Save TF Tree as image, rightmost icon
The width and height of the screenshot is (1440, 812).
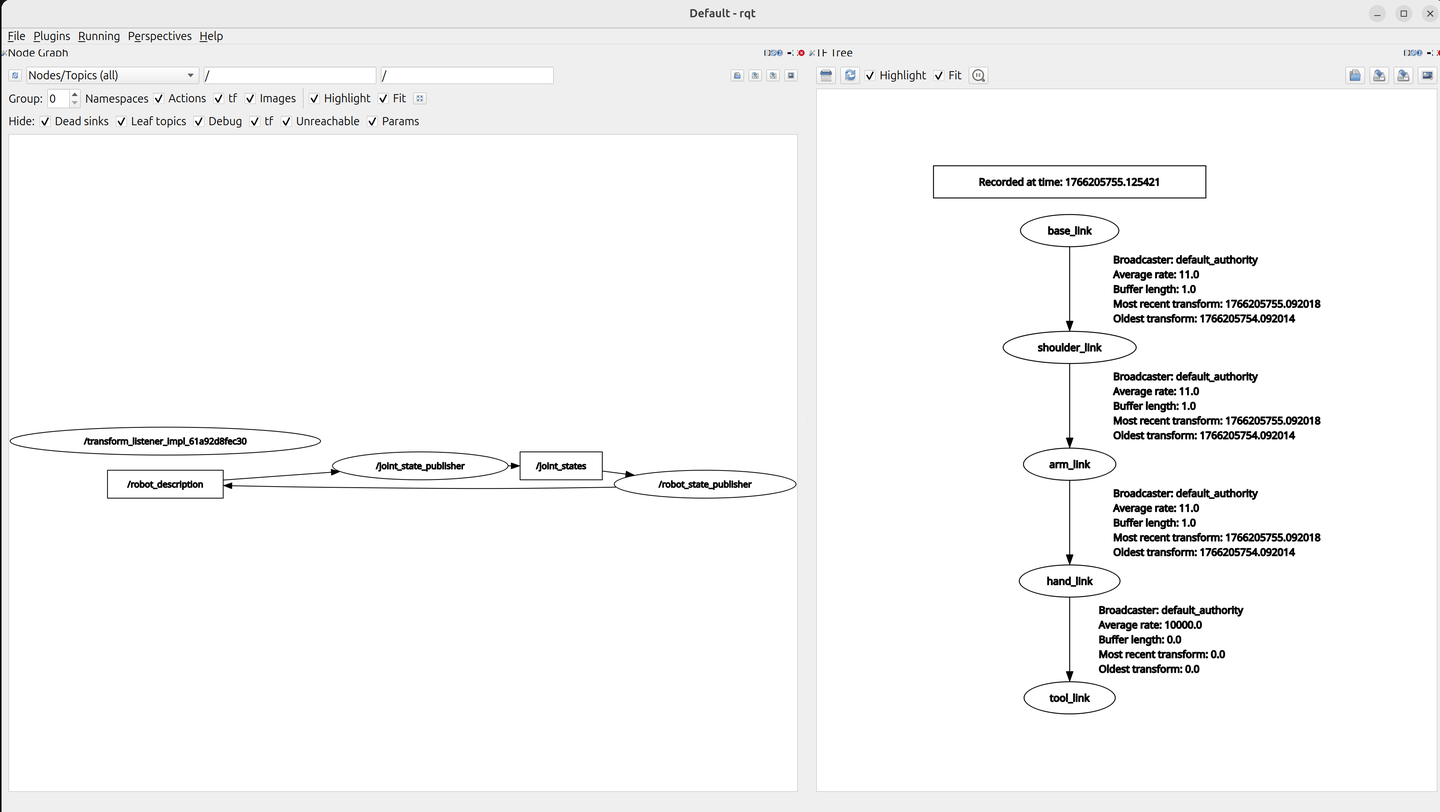pos(1427,75)
